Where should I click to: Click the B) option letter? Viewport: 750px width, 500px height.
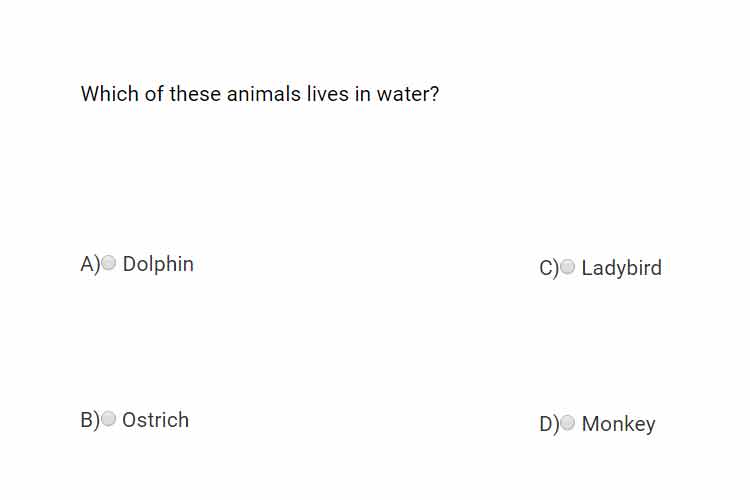(90, 420)
